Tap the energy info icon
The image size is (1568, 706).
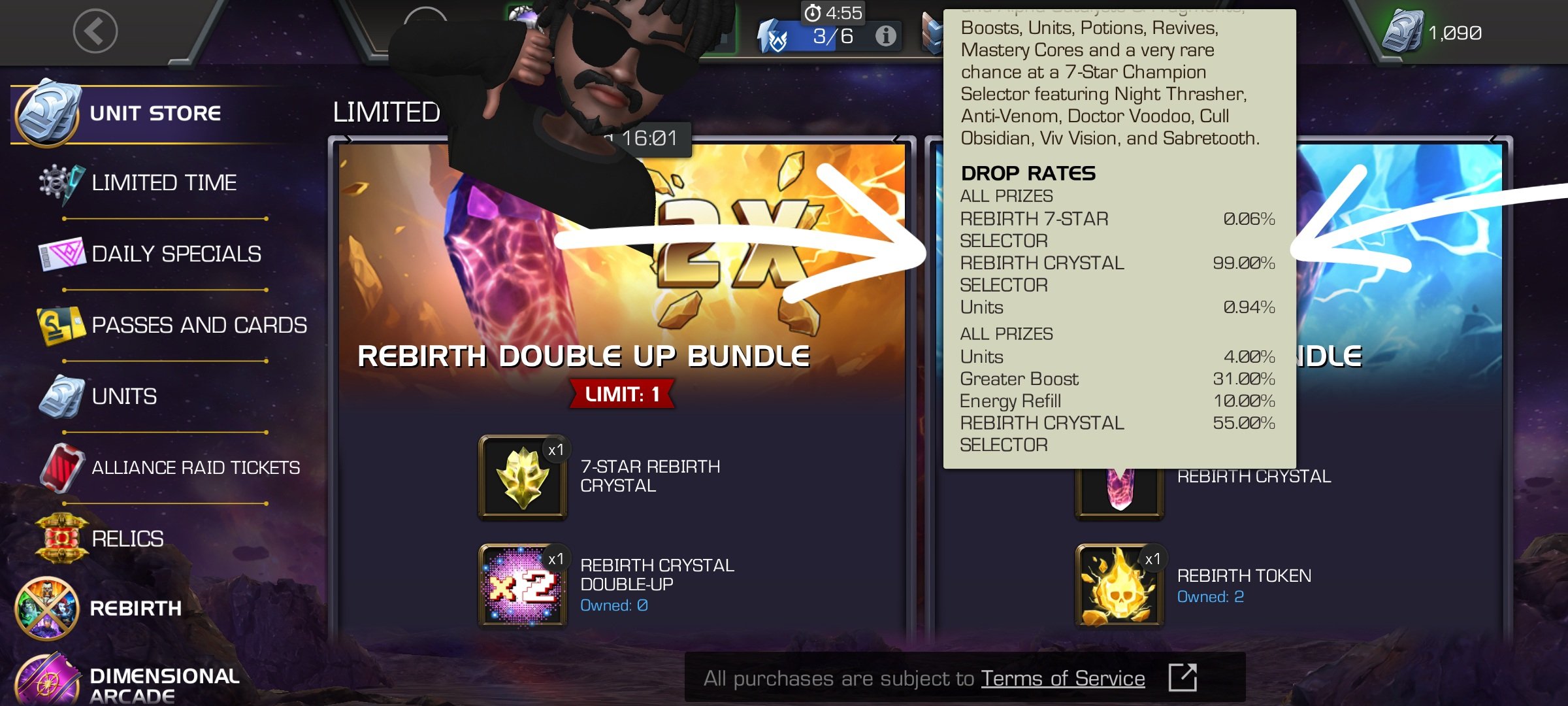pos(886,35)
